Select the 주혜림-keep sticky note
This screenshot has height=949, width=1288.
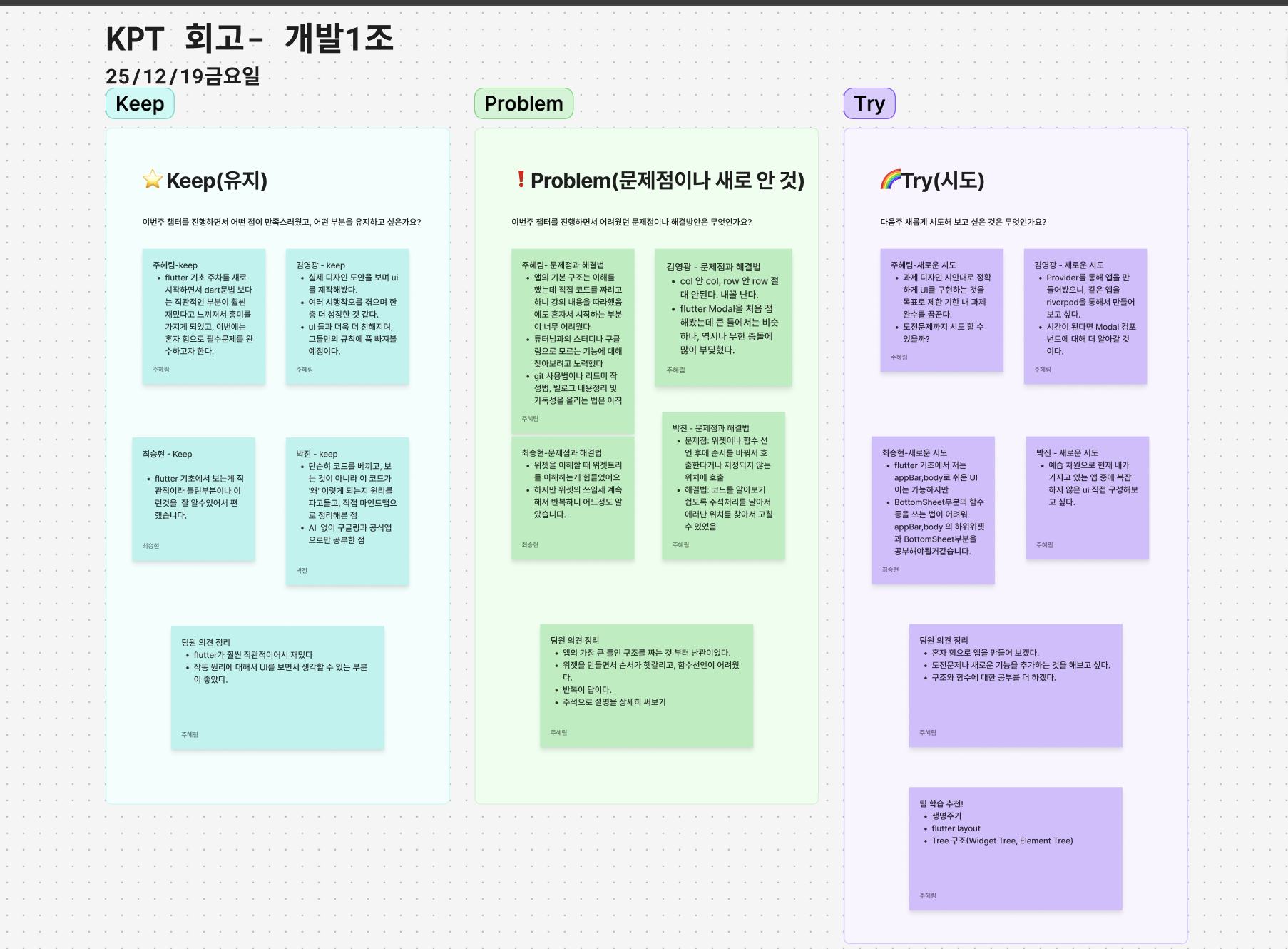coord(204,317)
